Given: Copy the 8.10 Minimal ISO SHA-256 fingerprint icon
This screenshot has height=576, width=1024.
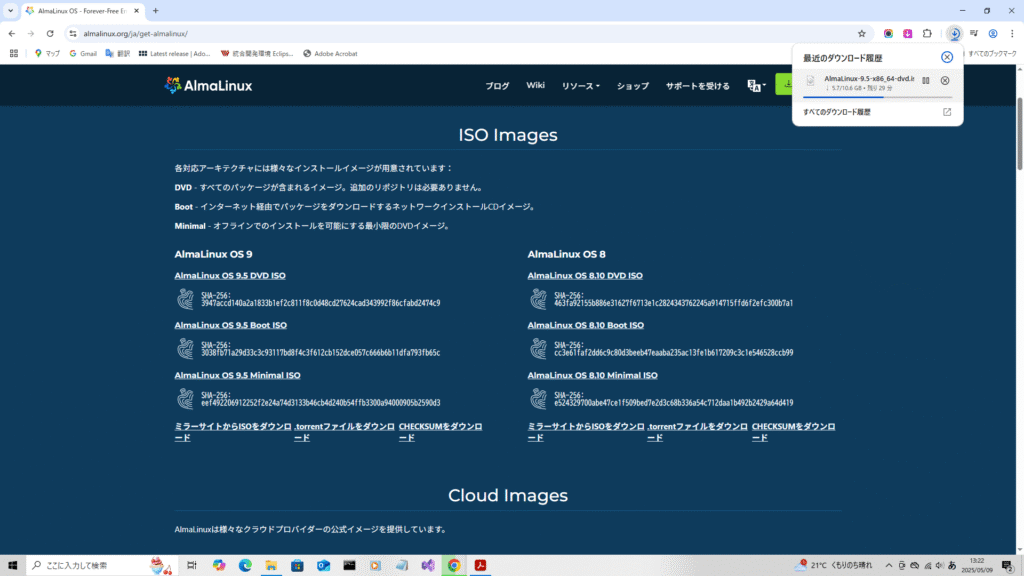Looking at the screenshot, I should click(x=538, y=398).
